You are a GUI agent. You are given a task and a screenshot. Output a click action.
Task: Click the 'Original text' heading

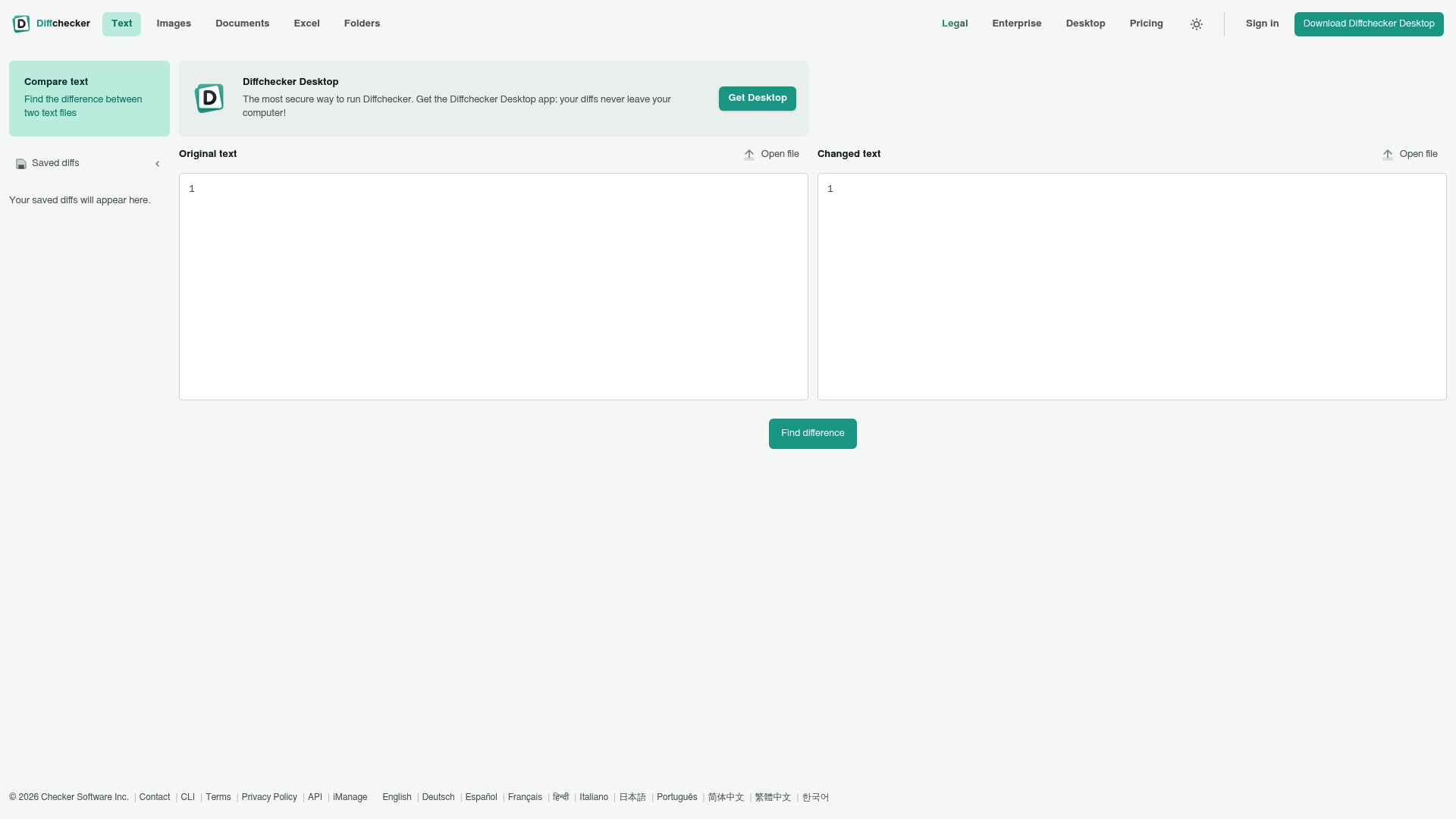pos(208,155)
